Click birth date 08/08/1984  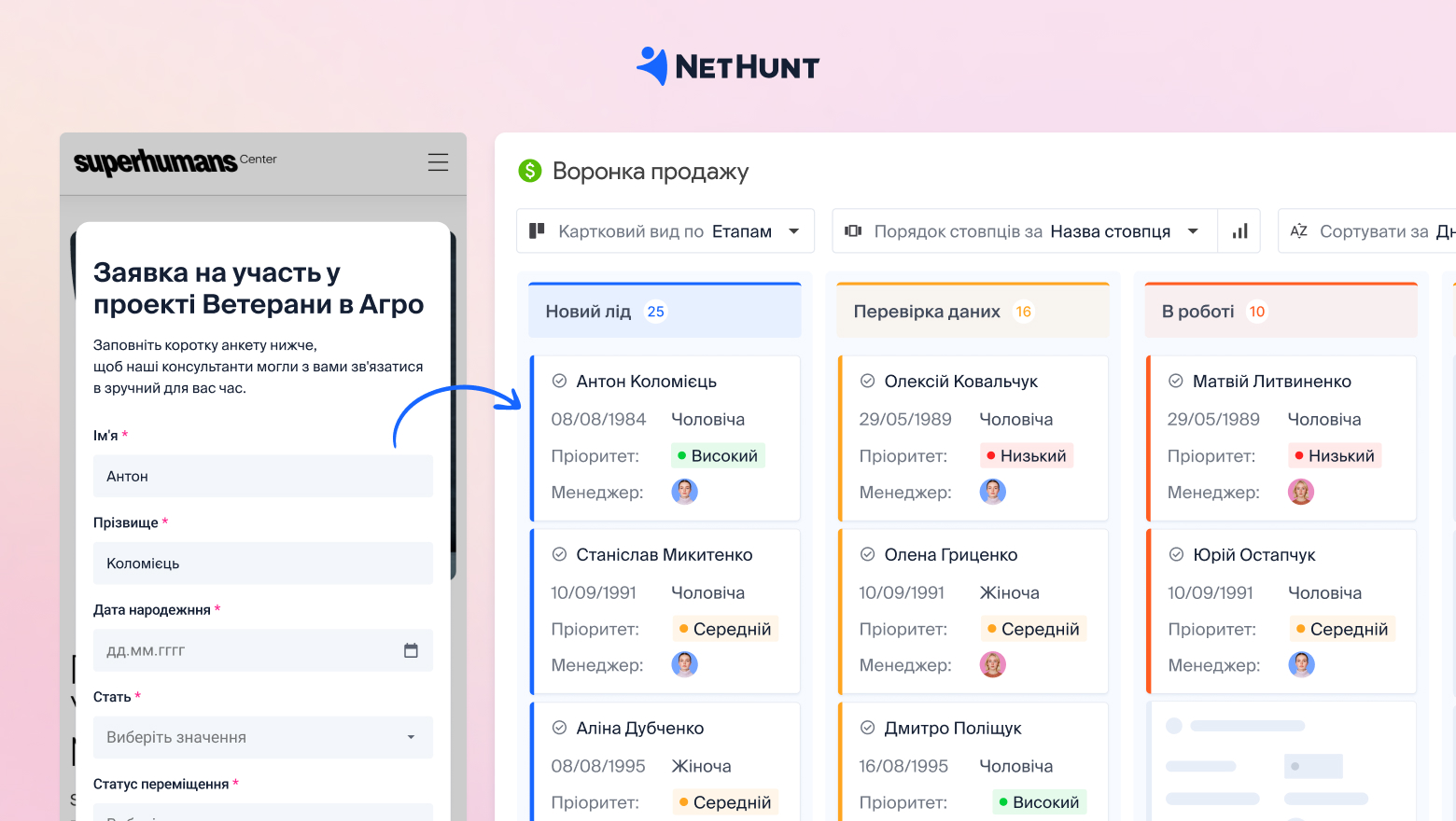598,420
